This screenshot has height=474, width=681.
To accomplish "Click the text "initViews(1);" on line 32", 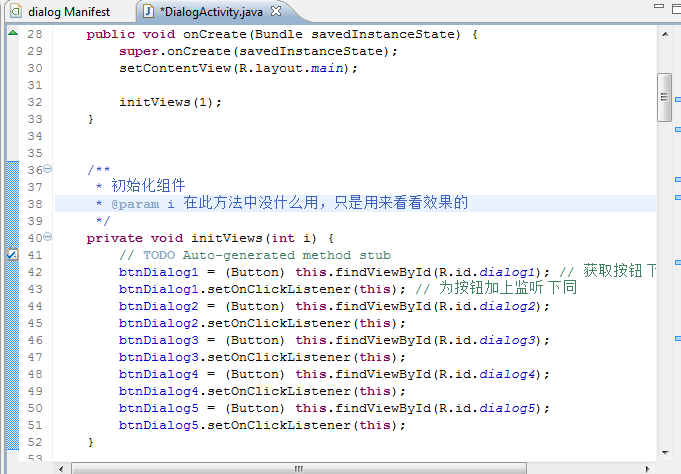I will pyautogui.click(x=170, y=102).
